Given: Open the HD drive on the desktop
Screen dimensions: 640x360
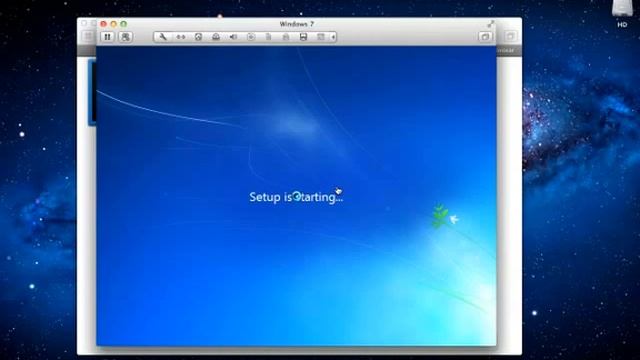Looking at the screenshot, I should pyautogui.click(x=622, y=13).
